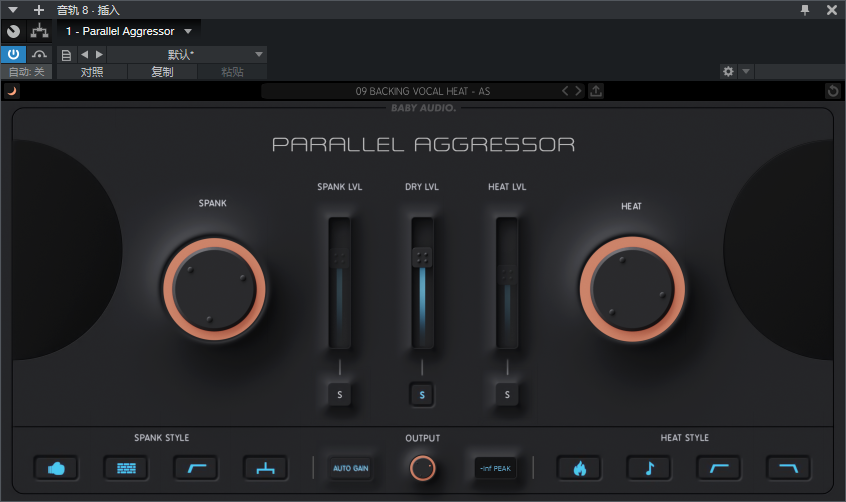Screen dimensions: 846x502
Task: Select the low-cut Heat style icon
Action: click(x=719, y=468)
